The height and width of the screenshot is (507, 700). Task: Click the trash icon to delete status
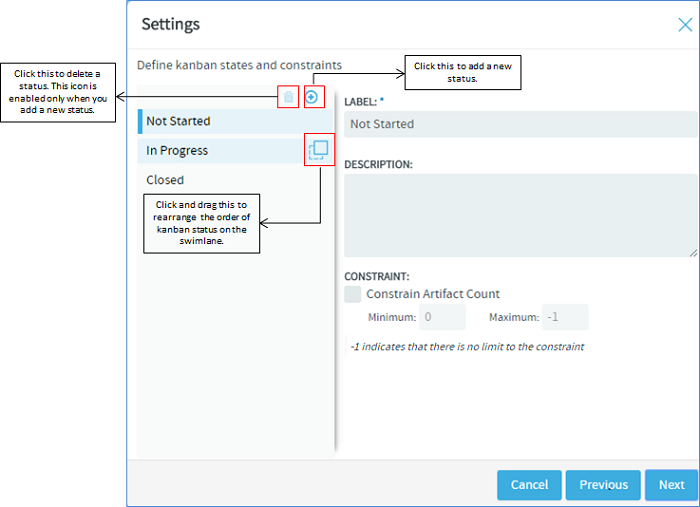pos(288,96)
